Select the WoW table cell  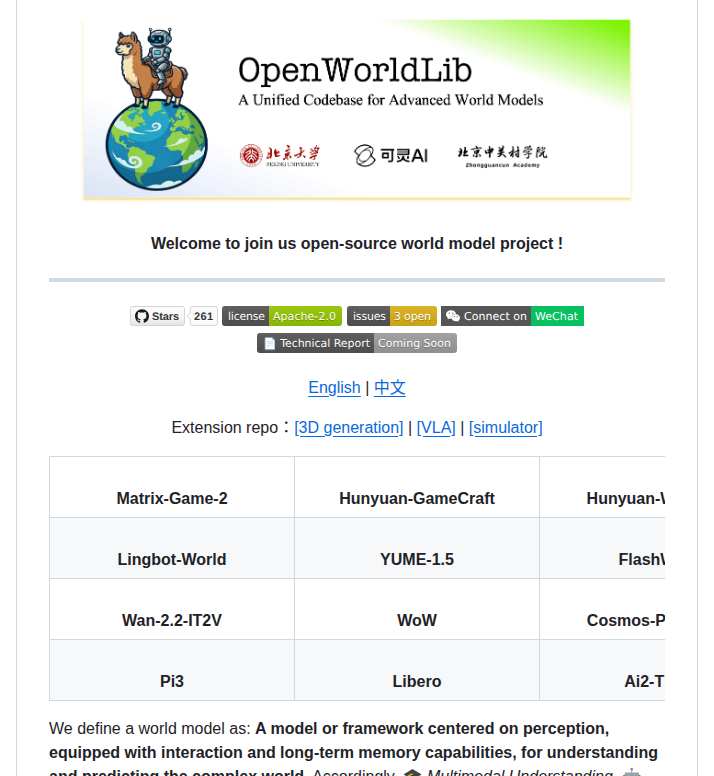click(x=417, y=609)
